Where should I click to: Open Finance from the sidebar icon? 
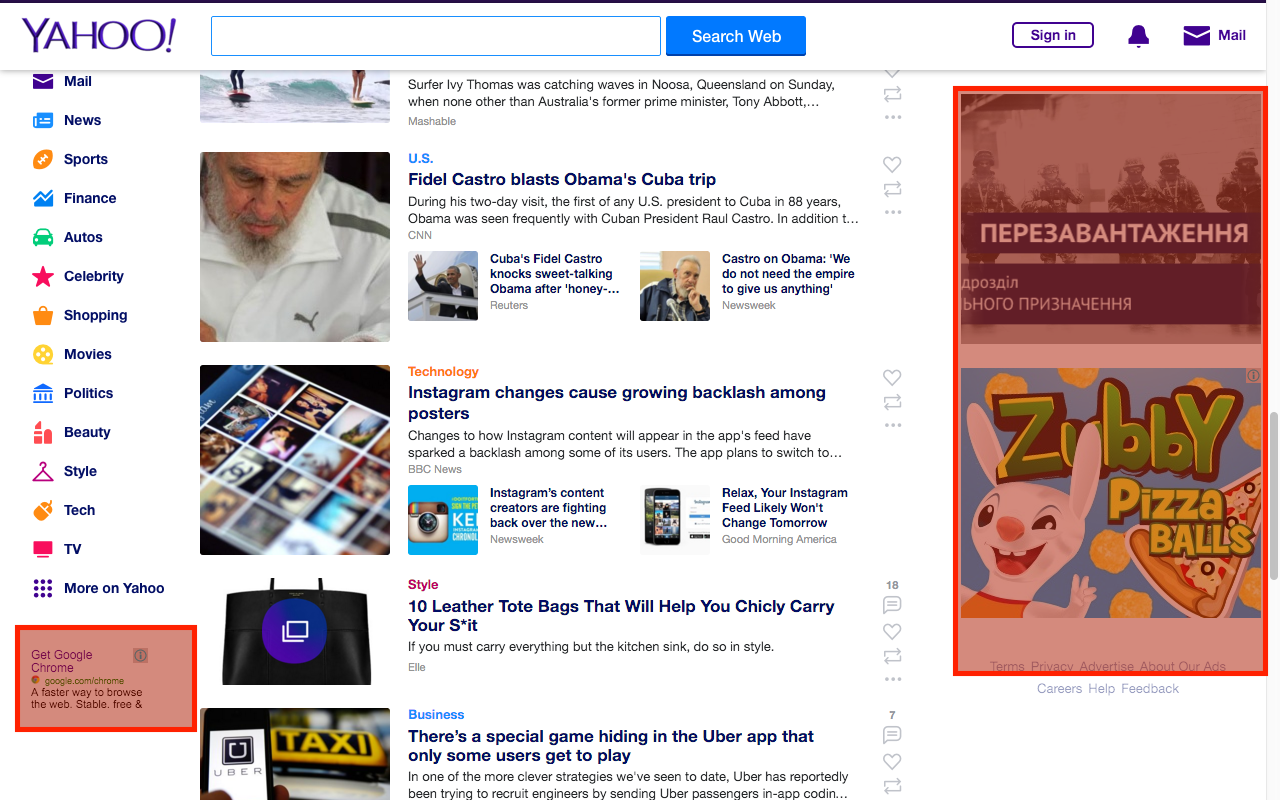(43, 198)
